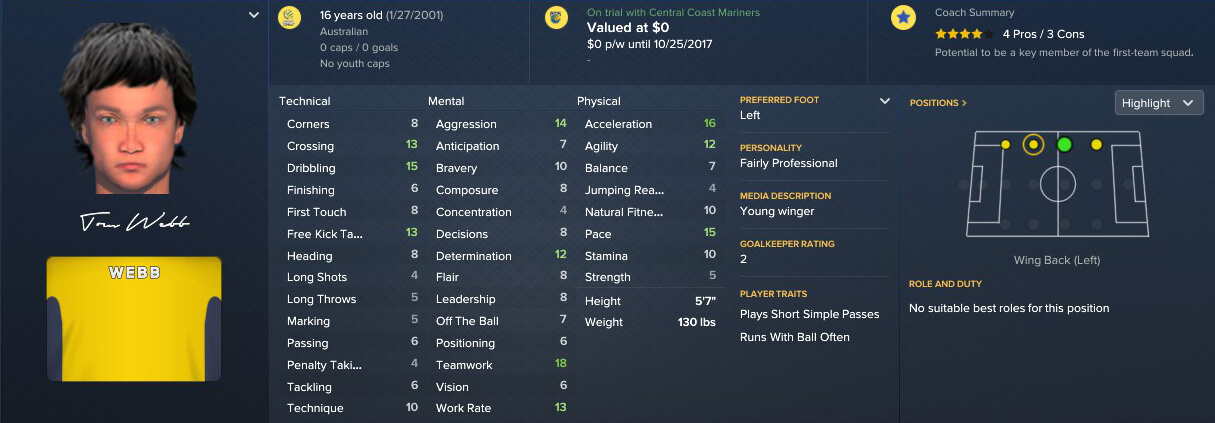
Task: Click the Coach Summary star icon
Action: pyautogui.click(x=904, y=17)
